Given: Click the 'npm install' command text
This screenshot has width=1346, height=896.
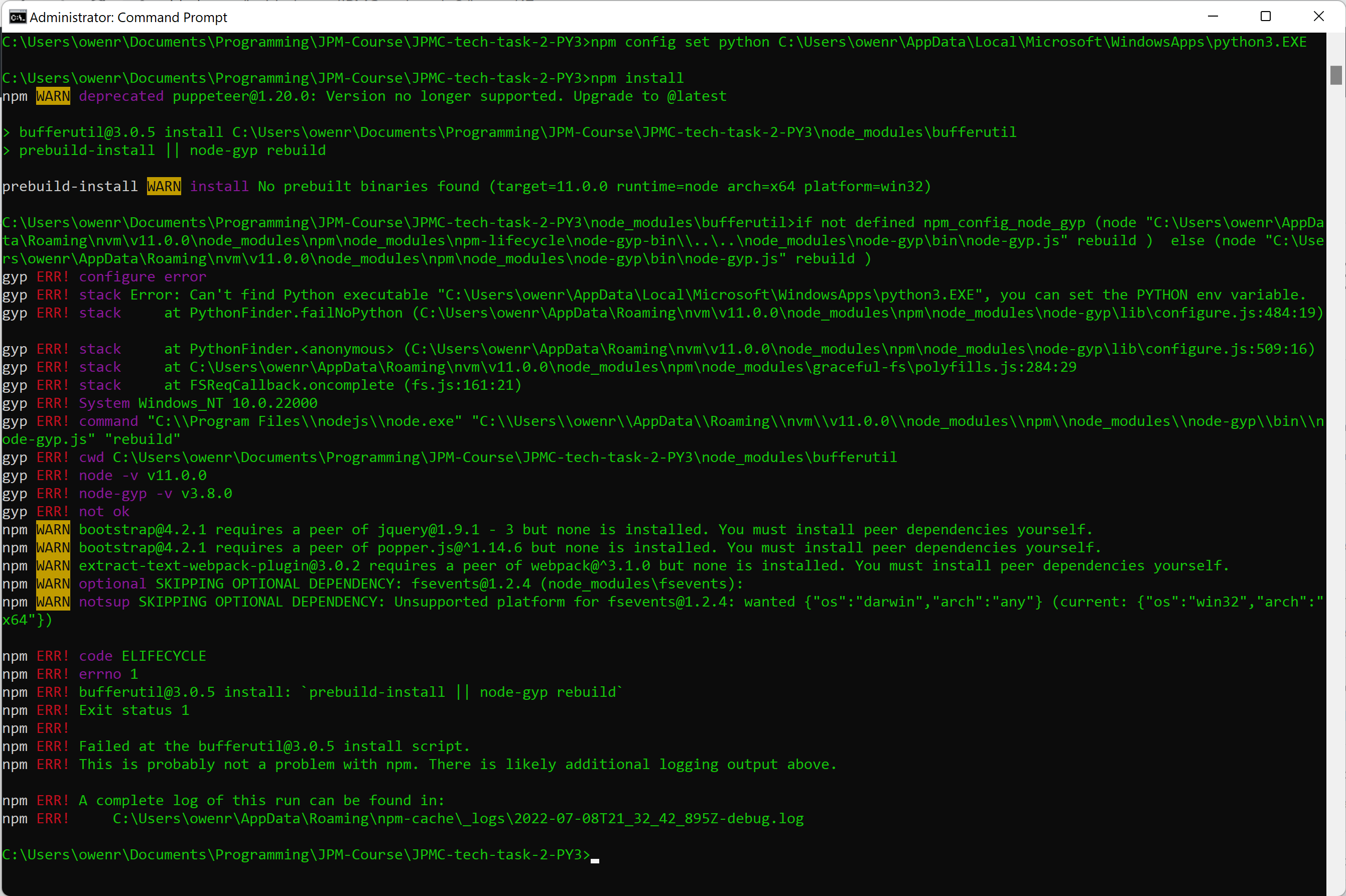Looking at the screenshot, I should [637, 78].
